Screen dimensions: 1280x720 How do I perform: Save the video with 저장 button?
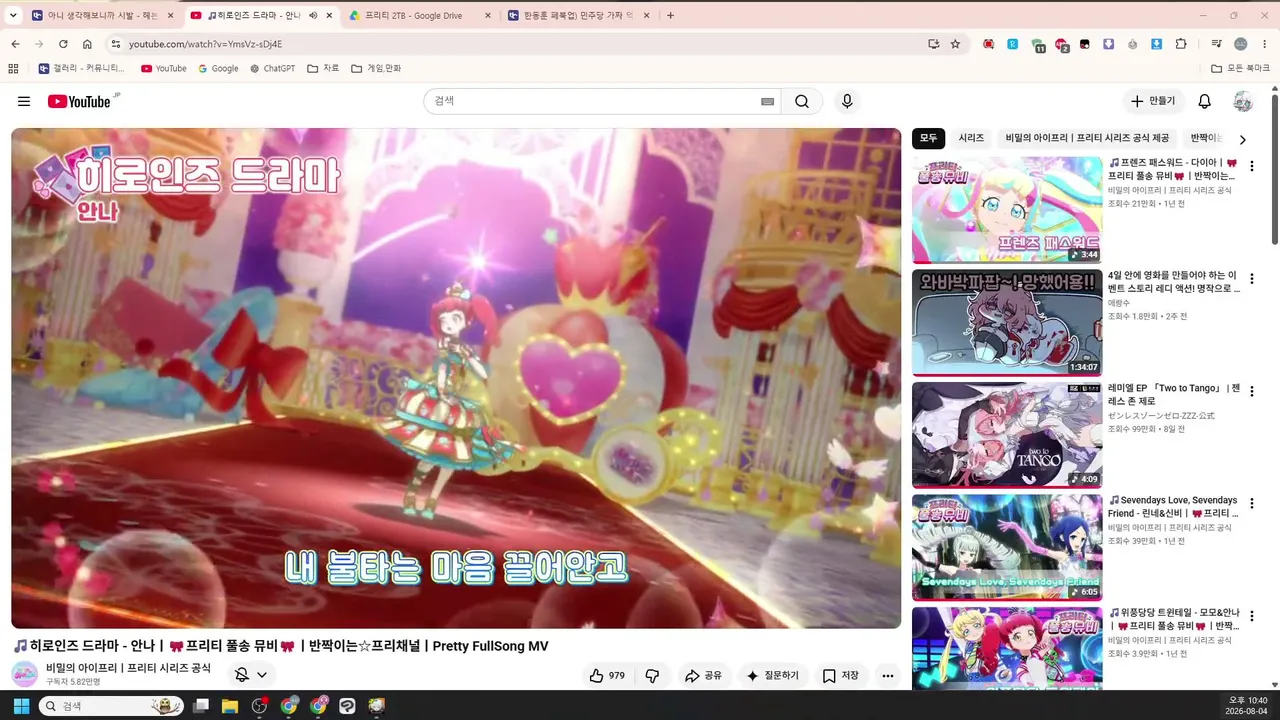tap(841, 676)
